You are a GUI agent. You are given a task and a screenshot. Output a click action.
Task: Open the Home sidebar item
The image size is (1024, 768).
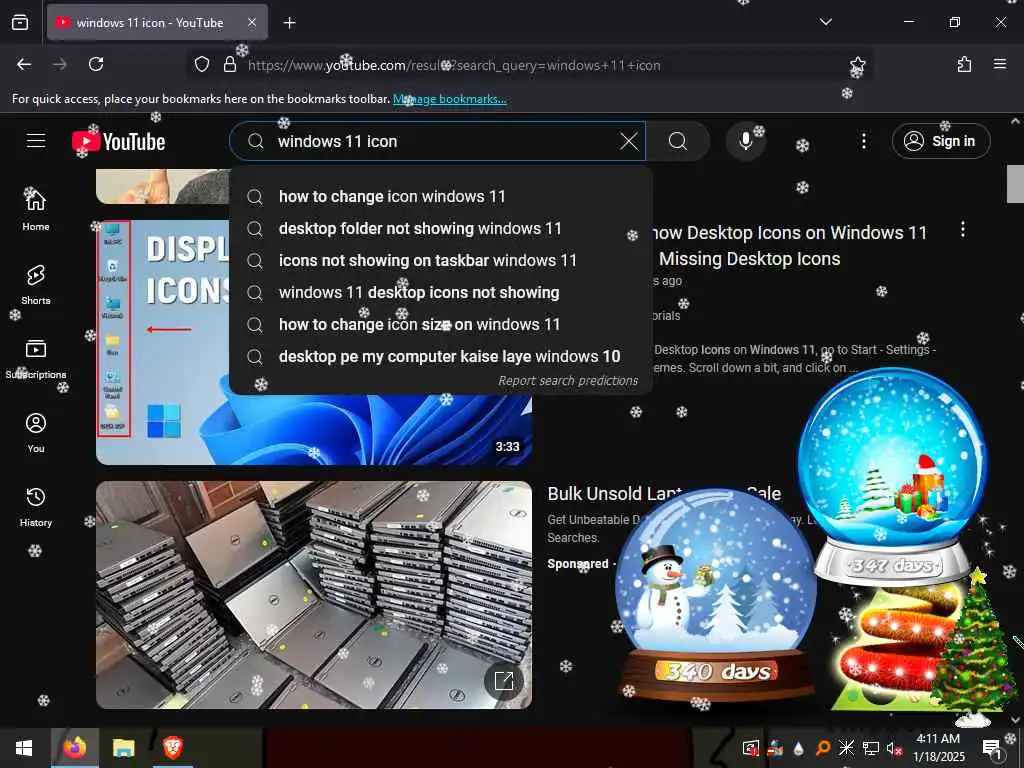click(x=36, y=210)
